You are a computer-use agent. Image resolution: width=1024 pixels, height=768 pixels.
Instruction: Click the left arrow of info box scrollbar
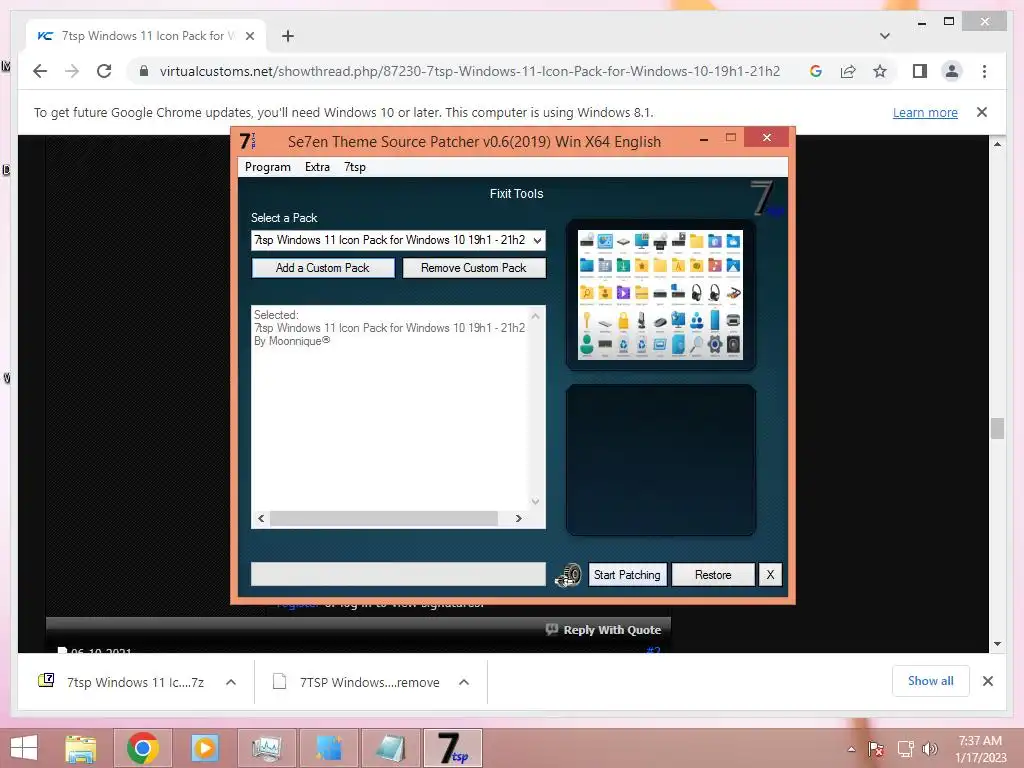point(261,519)
